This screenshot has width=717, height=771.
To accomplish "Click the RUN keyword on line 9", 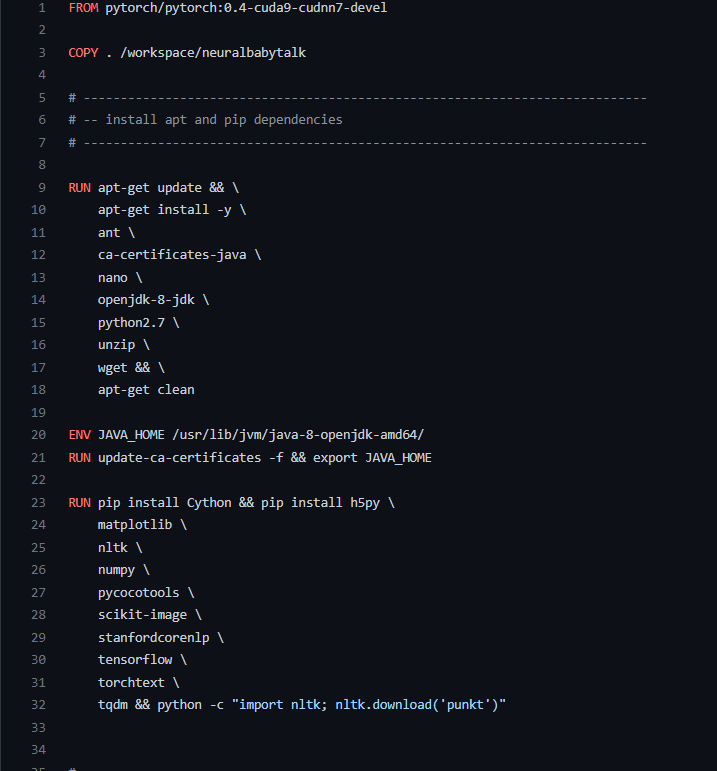I will click(80, 188).
